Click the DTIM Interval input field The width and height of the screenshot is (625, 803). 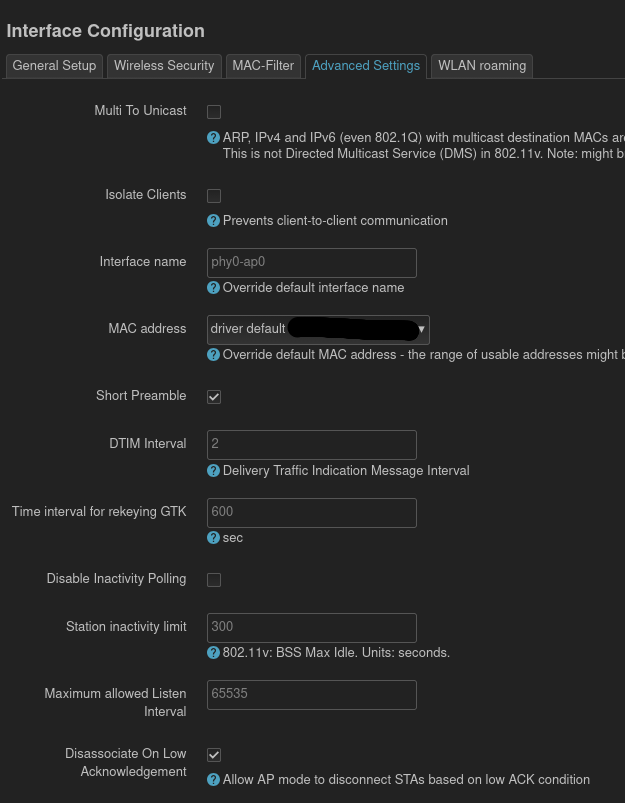[311, 444]
